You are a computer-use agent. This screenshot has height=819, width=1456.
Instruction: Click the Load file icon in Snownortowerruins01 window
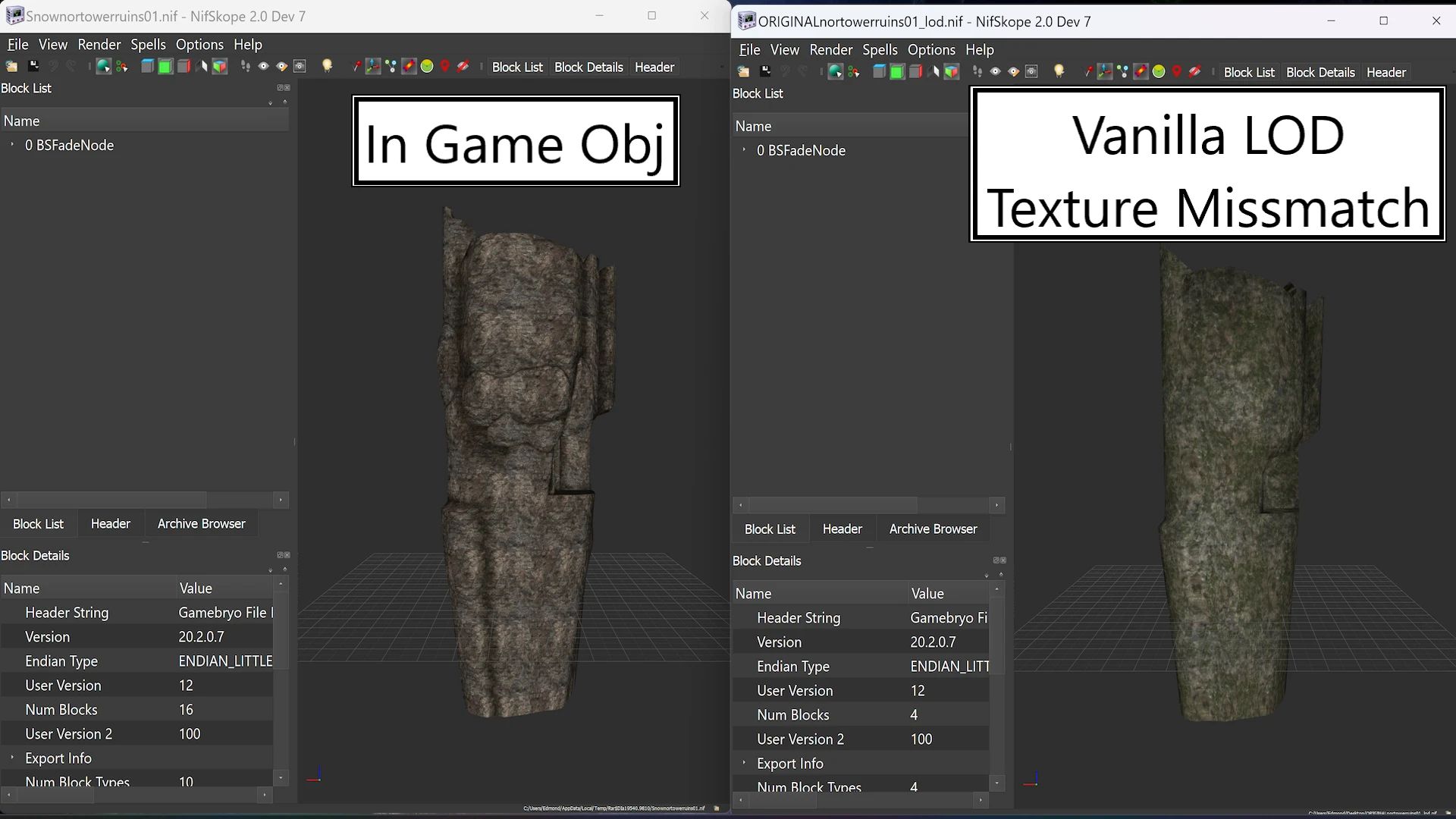pos(11,67)
